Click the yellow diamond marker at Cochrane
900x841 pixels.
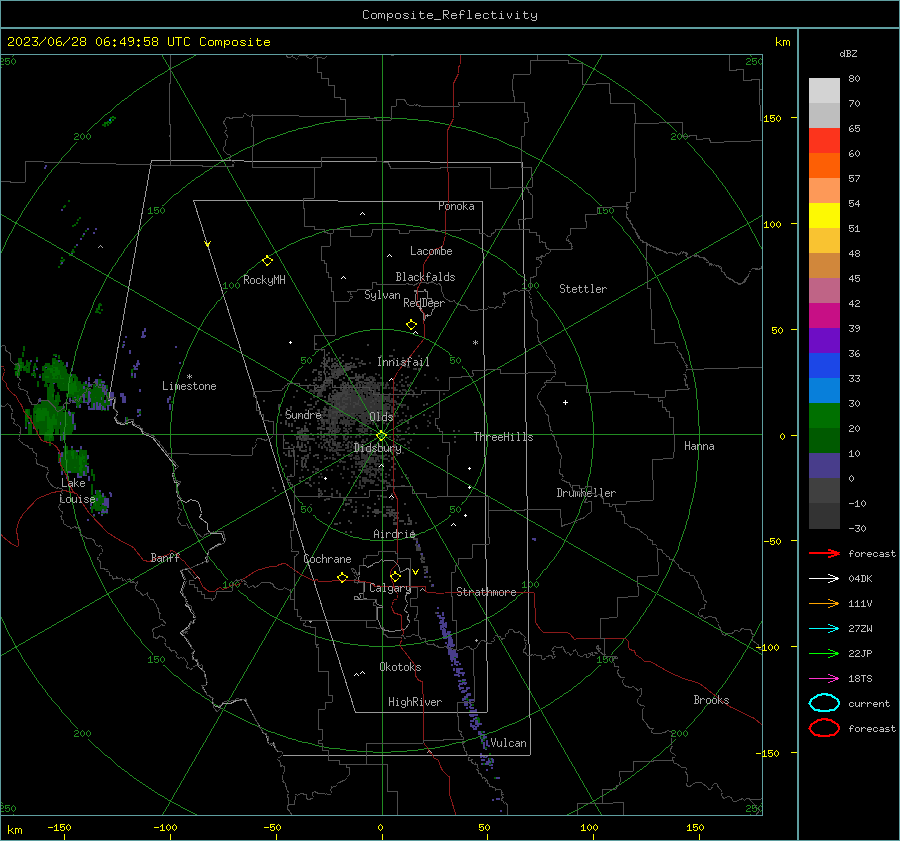pos(343,577)
